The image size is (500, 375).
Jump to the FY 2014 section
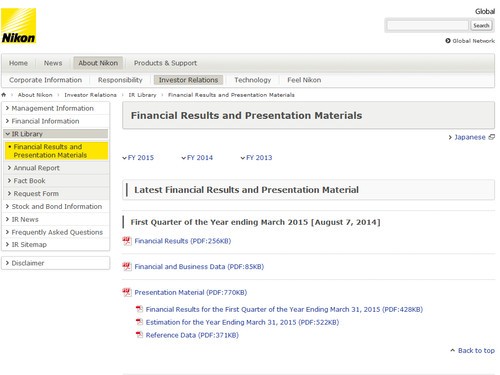click(197, 158)
